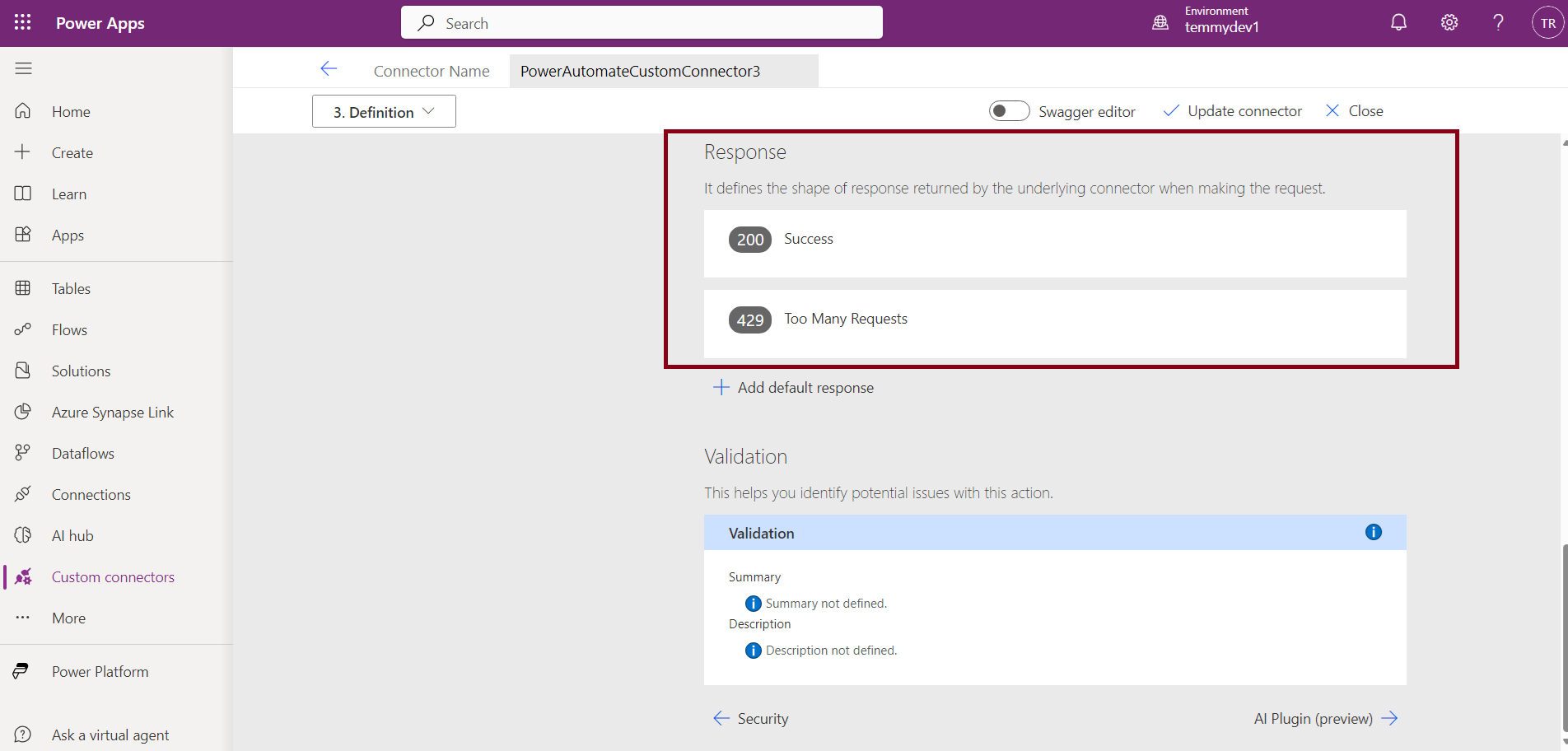1568x751 pixels.
Task: Click the plus icon of Add default response
Action: (721, 387)
